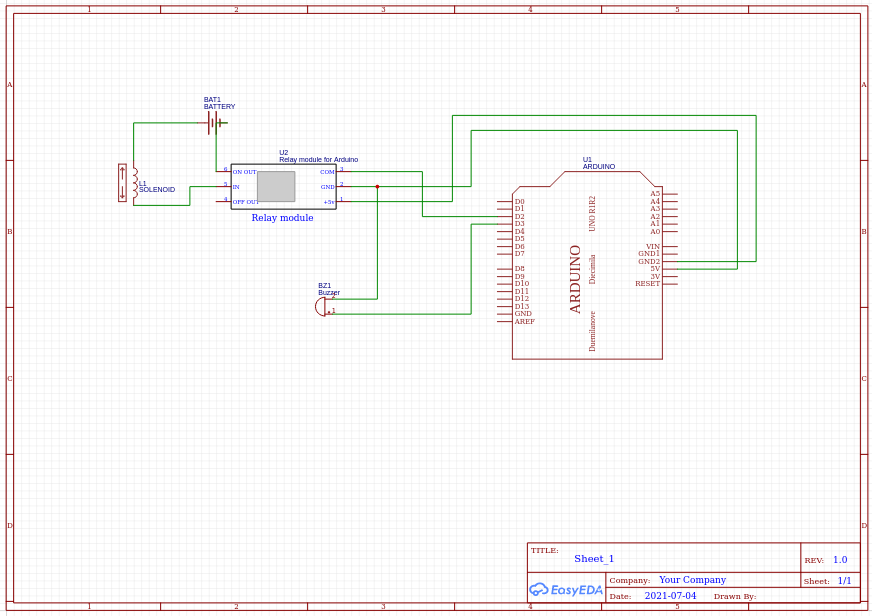872x616 pixels.
Task: Click the Sheet_1 title text
Action: pos(593,559)
